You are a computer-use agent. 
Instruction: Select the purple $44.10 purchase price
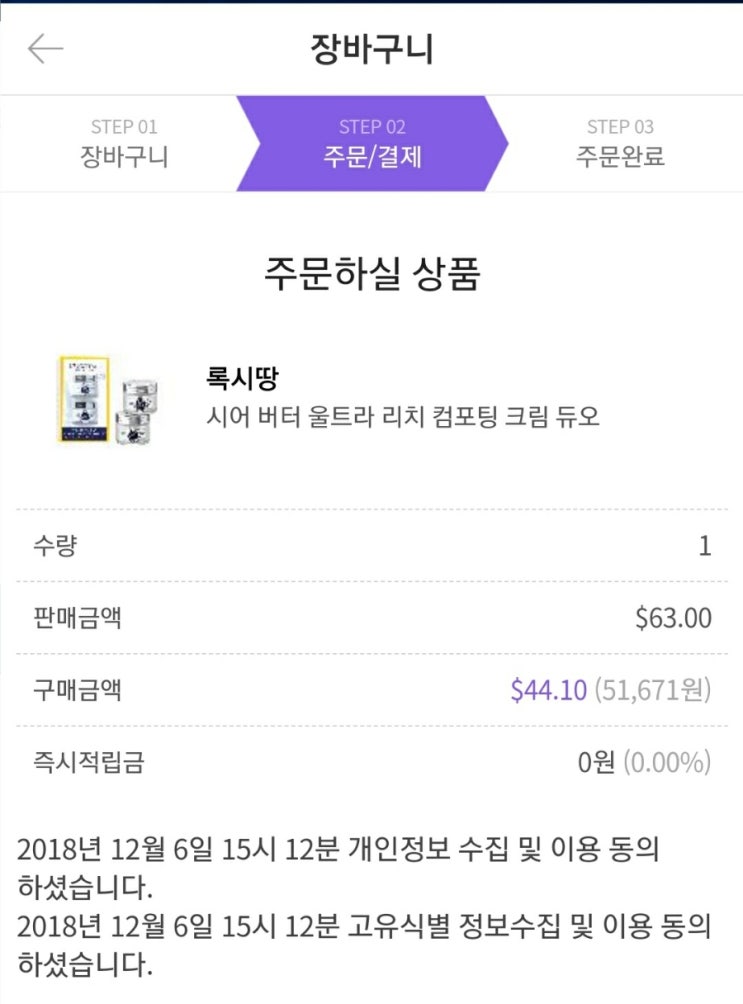(x=548, y=690)
